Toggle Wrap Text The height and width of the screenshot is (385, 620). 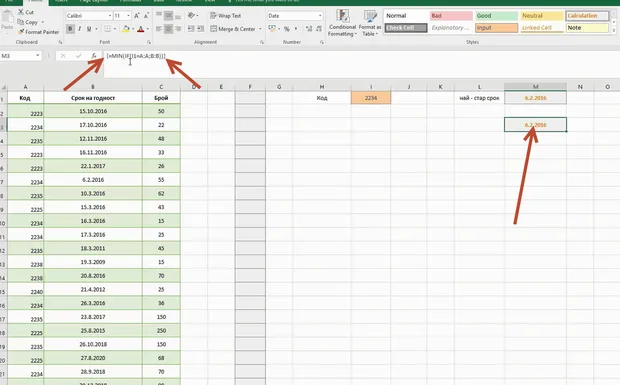(225, 16)
